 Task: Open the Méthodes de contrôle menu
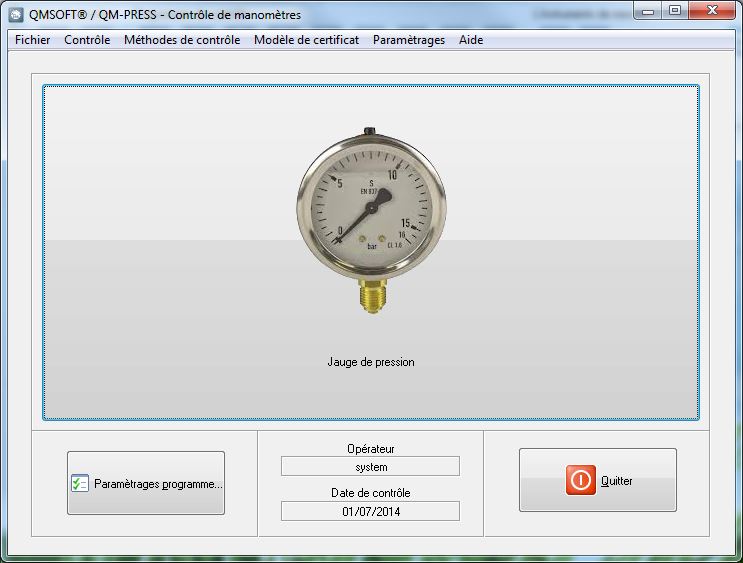[x=182, y=40]
